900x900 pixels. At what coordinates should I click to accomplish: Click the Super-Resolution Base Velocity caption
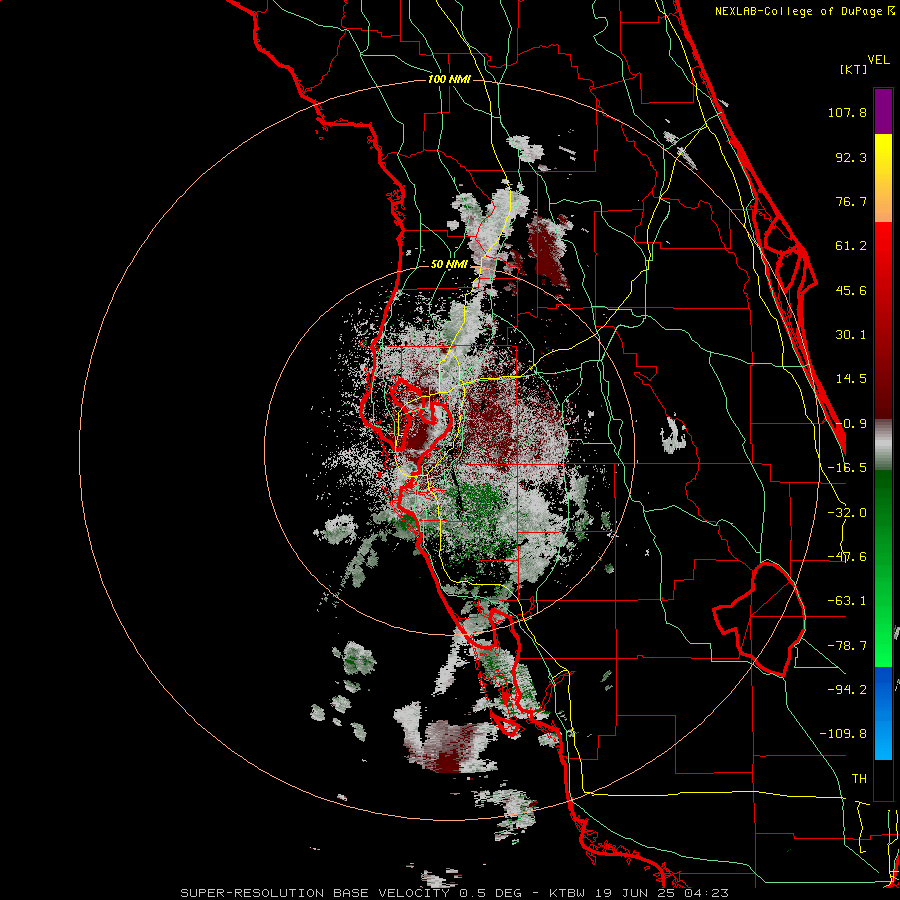pos(455,893)
